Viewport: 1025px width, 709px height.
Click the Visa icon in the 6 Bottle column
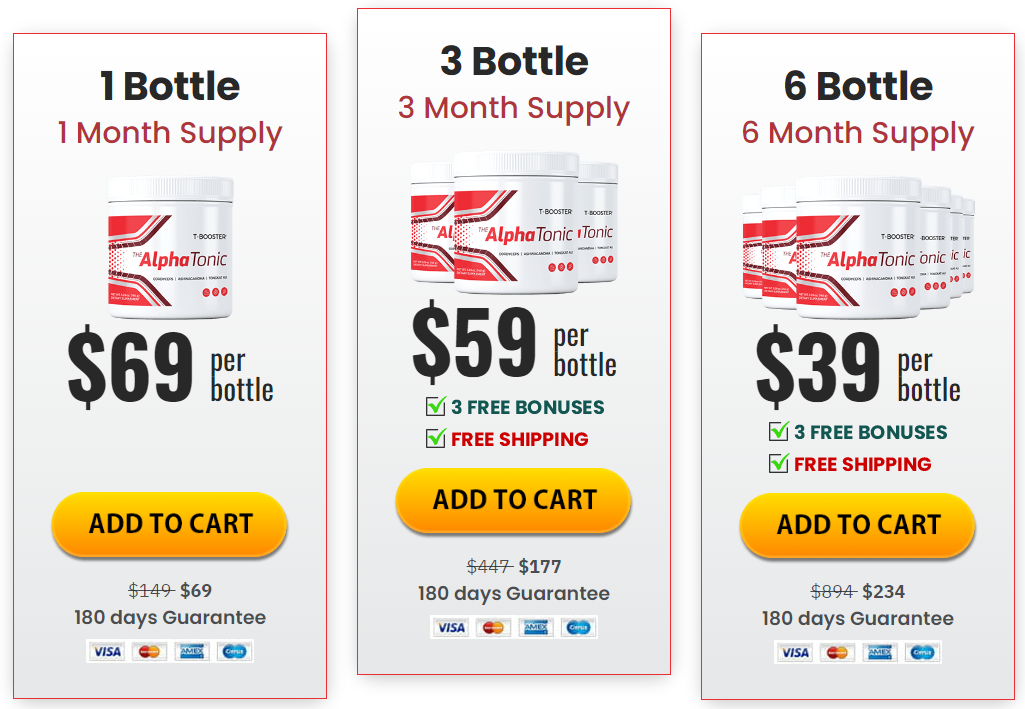[x=793, y=652]
